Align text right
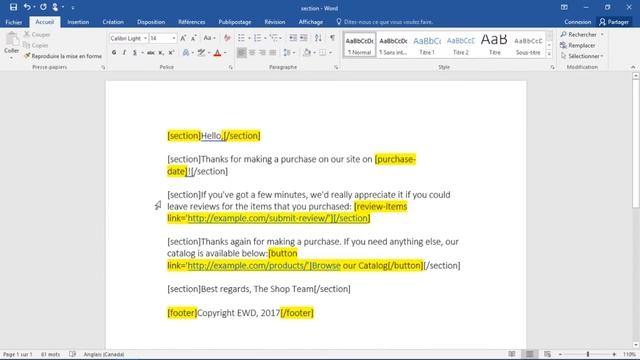This screenshot has height=360, width=640. click(262, 52)
